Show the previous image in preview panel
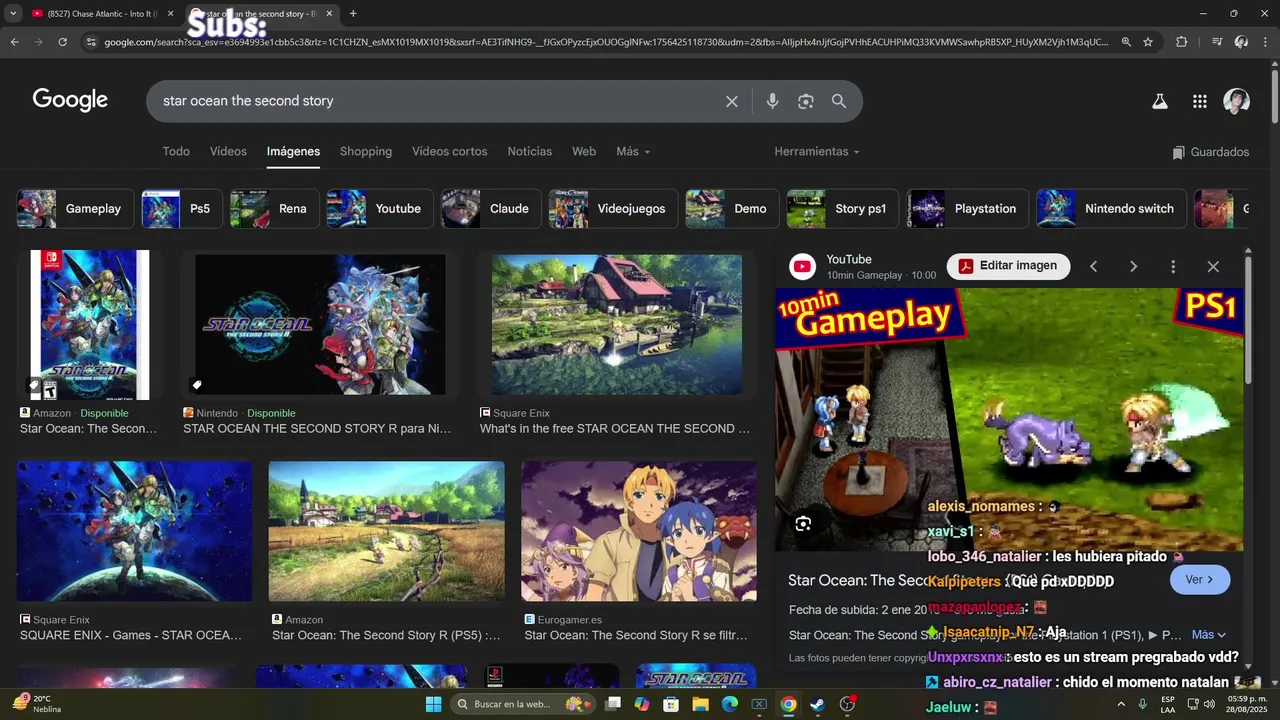 1093,266
